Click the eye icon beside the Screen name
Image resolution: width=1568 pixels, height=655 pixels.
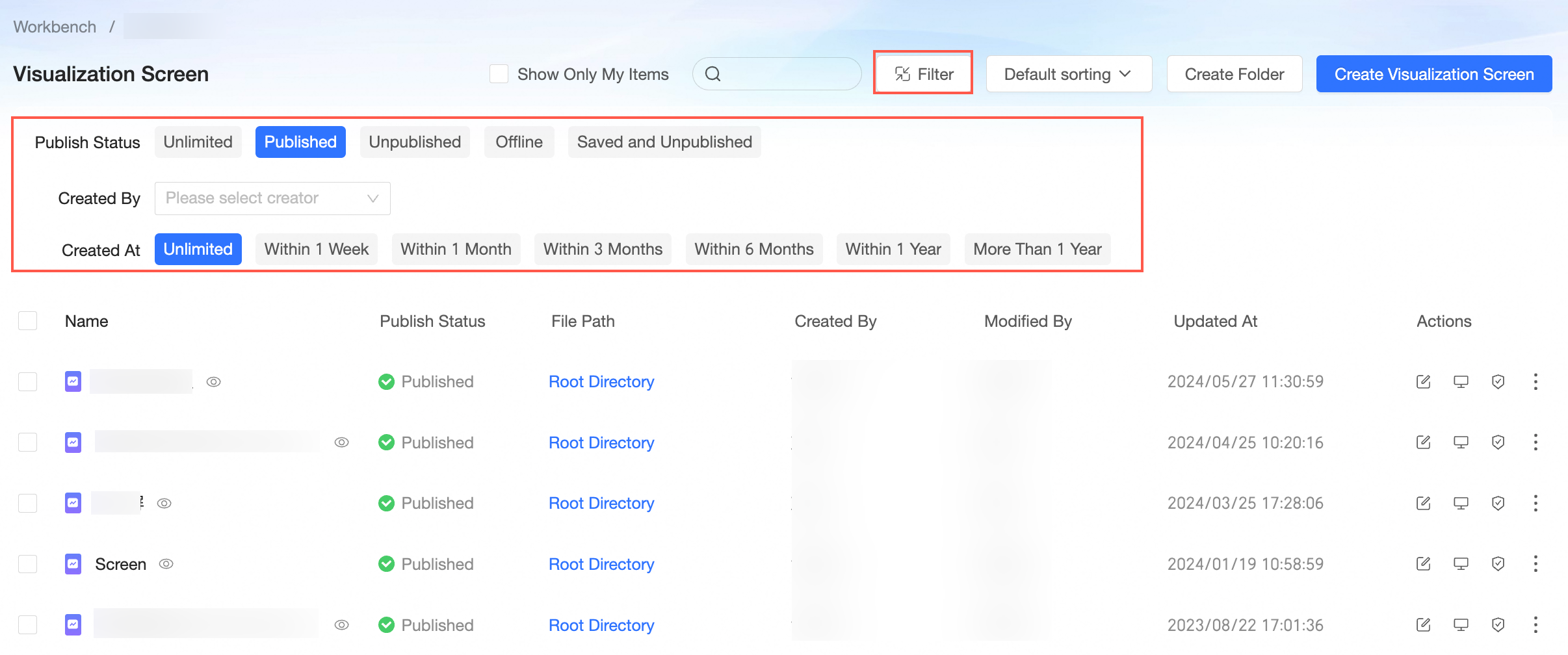166,564
